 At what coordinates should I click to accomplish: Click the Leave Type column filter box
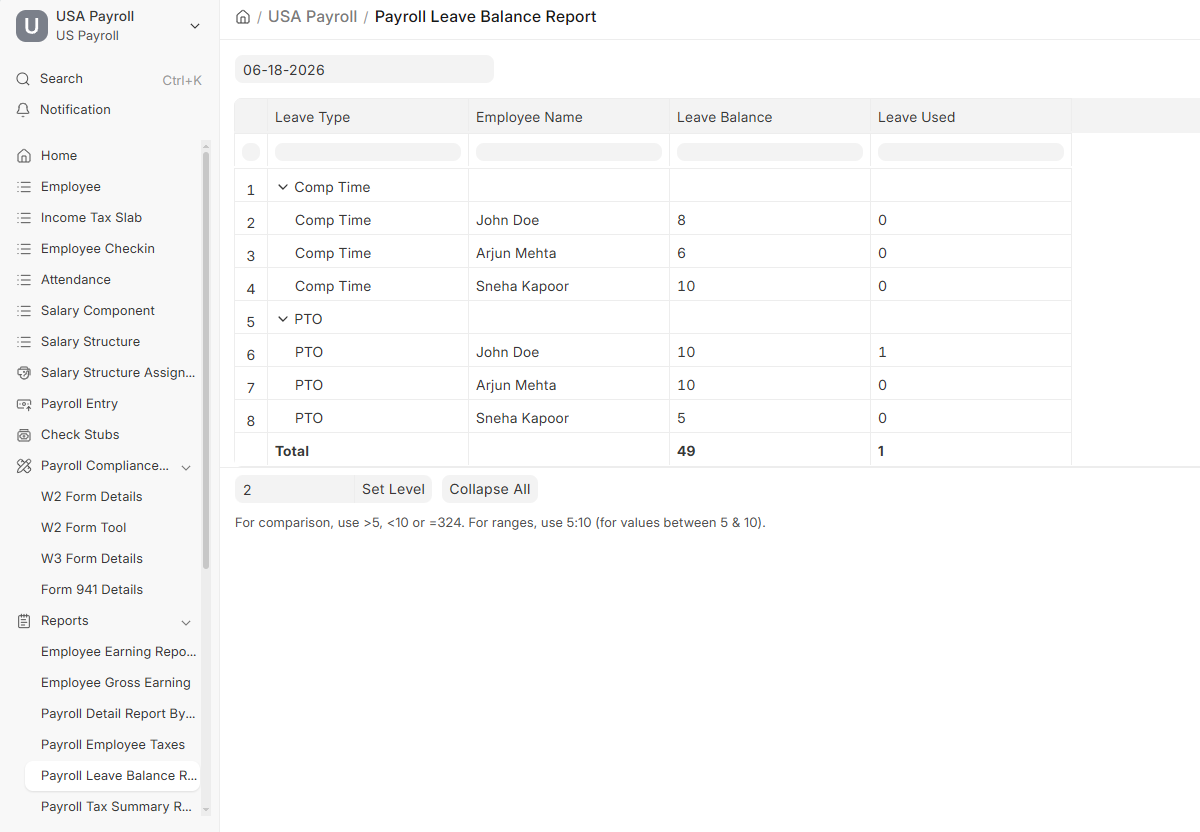point(368,152)
